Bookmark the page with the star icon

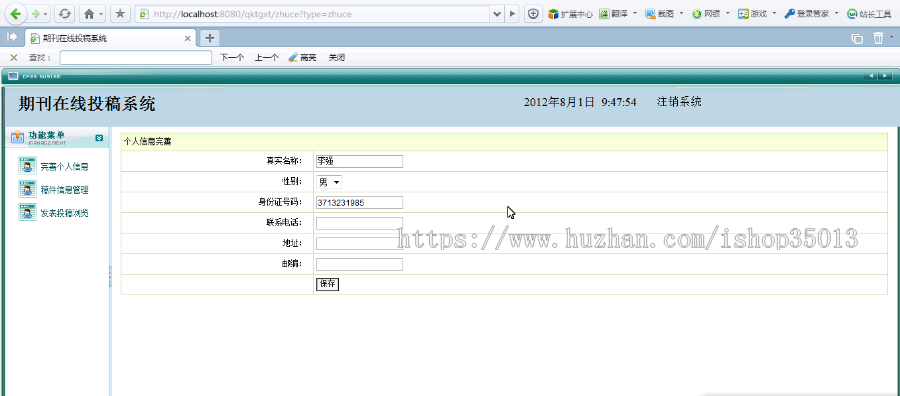click(119, 14)
